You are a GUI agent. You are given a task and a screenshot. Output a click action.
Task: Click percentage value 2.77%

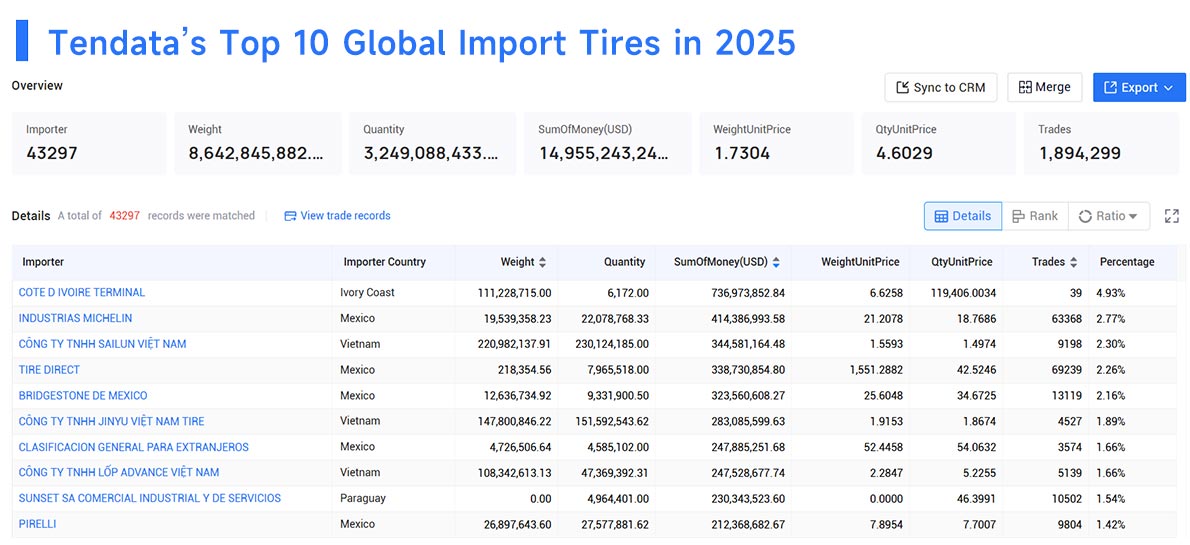(1112, 318)
